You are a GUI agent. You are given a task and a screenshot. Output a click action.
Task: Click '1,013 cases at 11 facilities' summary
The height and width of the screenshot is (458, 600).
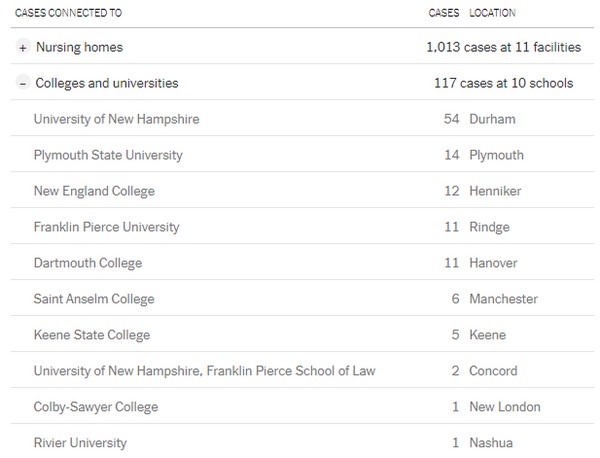pyautogui.click(x=499, y=47)
